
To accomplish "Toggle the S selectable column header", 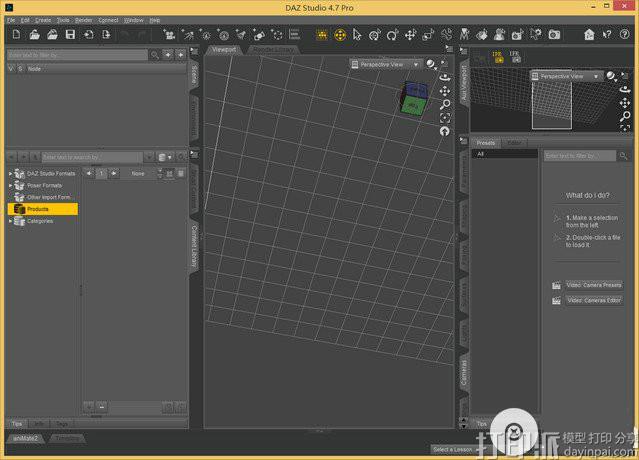I will [x=20, y=69].
